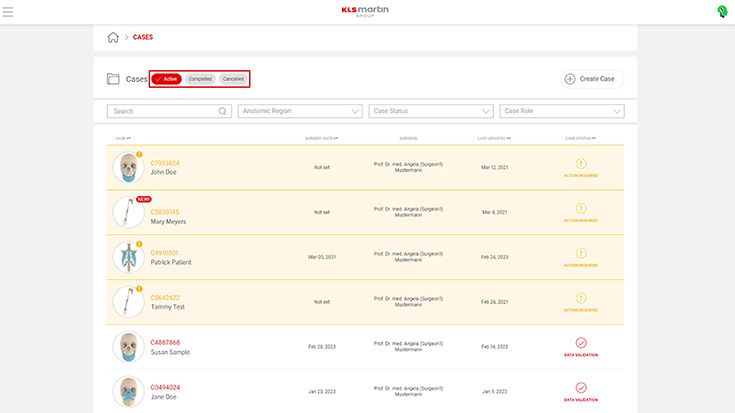Toggle the Cancelled cases filter
Image resolution: width=735 pixels, height=413 pixels.
(x=233, y=79)
